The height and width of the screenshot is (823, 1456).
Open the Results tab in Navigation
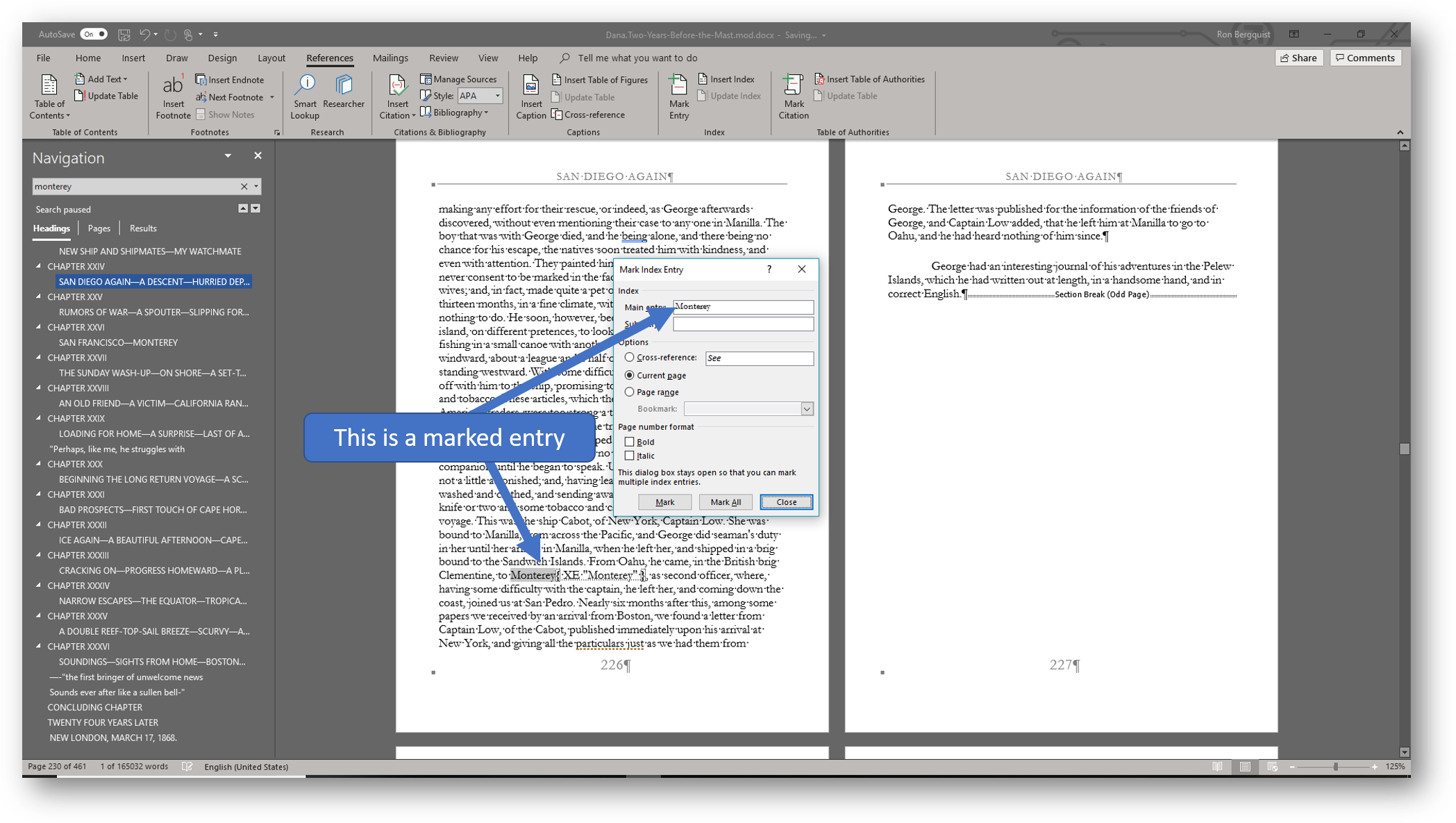[143, 228]
